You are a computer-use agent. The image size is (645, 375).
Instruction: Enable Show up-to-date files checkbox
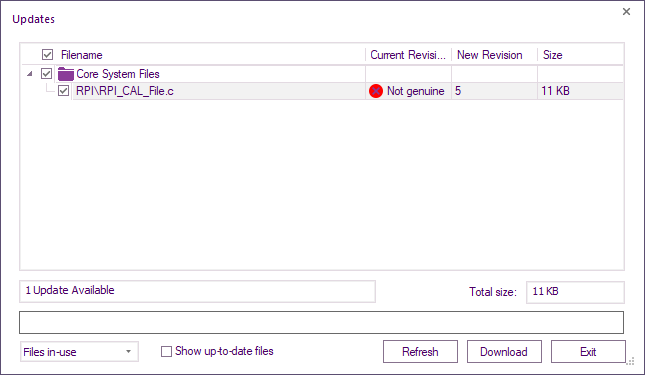(x=166, y=352)
